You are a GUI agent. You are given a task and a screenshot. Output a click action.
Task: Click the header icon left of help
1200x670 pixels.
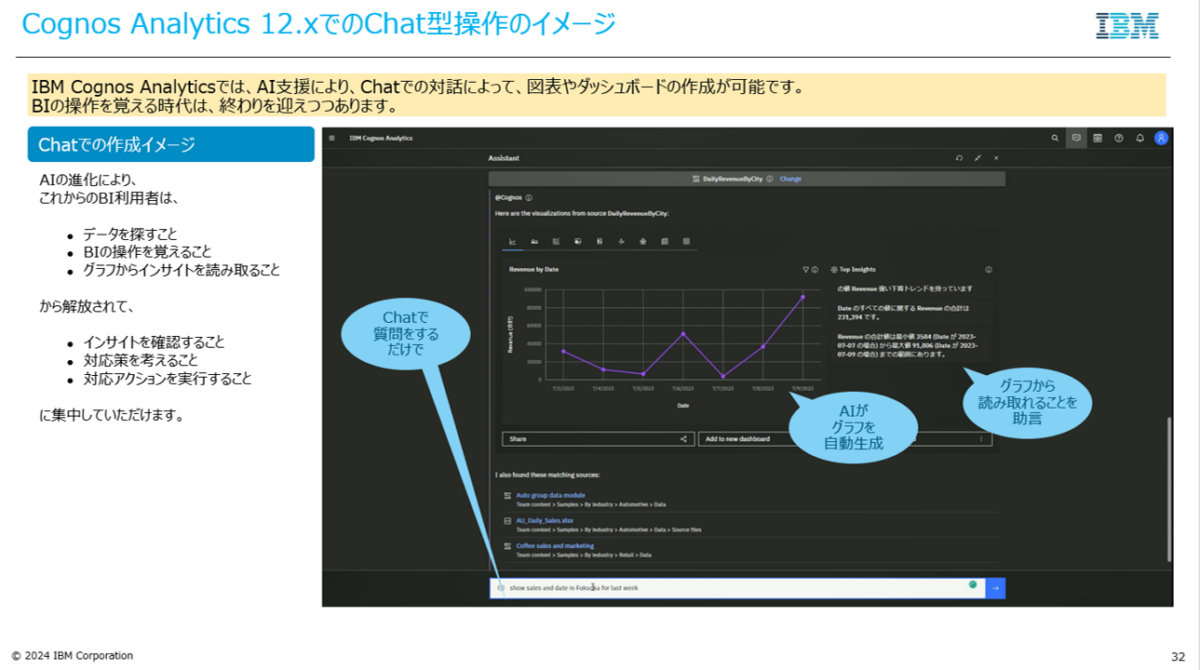click(x=1097, y=138)
